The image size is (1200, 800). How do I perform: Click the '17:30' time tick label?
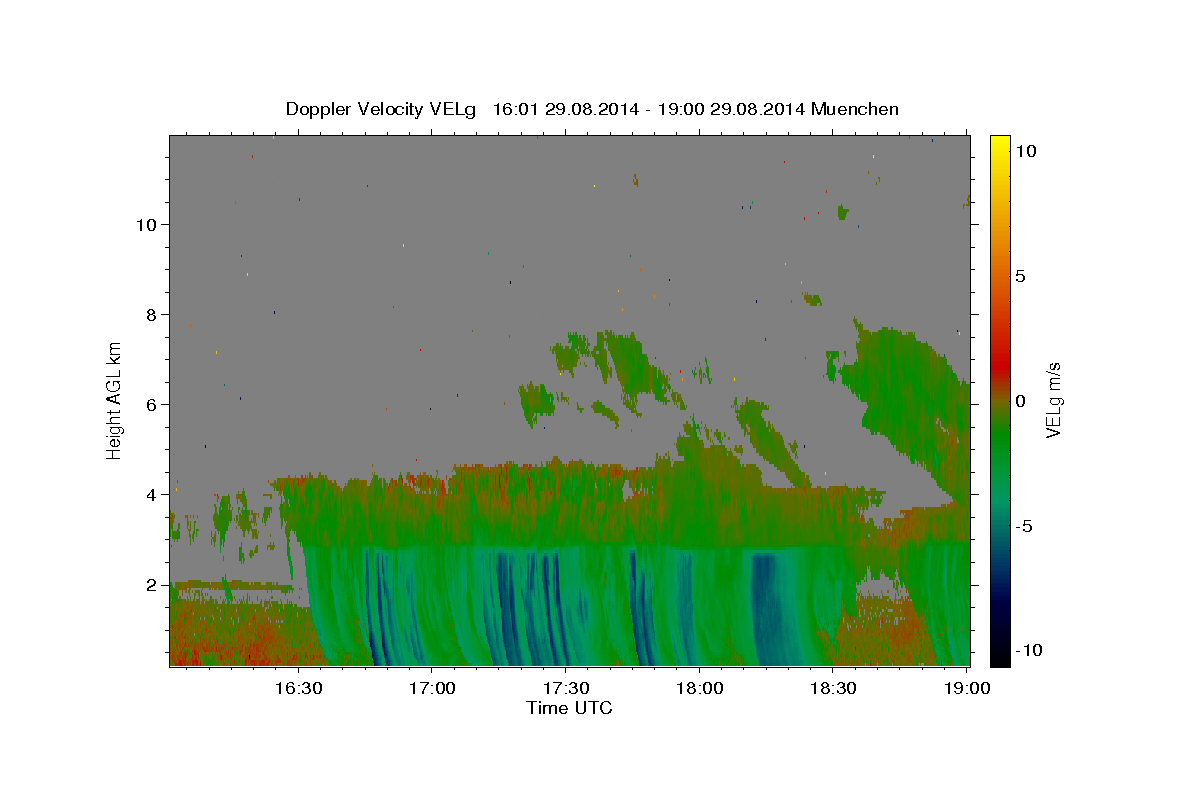tap(566, 688)
